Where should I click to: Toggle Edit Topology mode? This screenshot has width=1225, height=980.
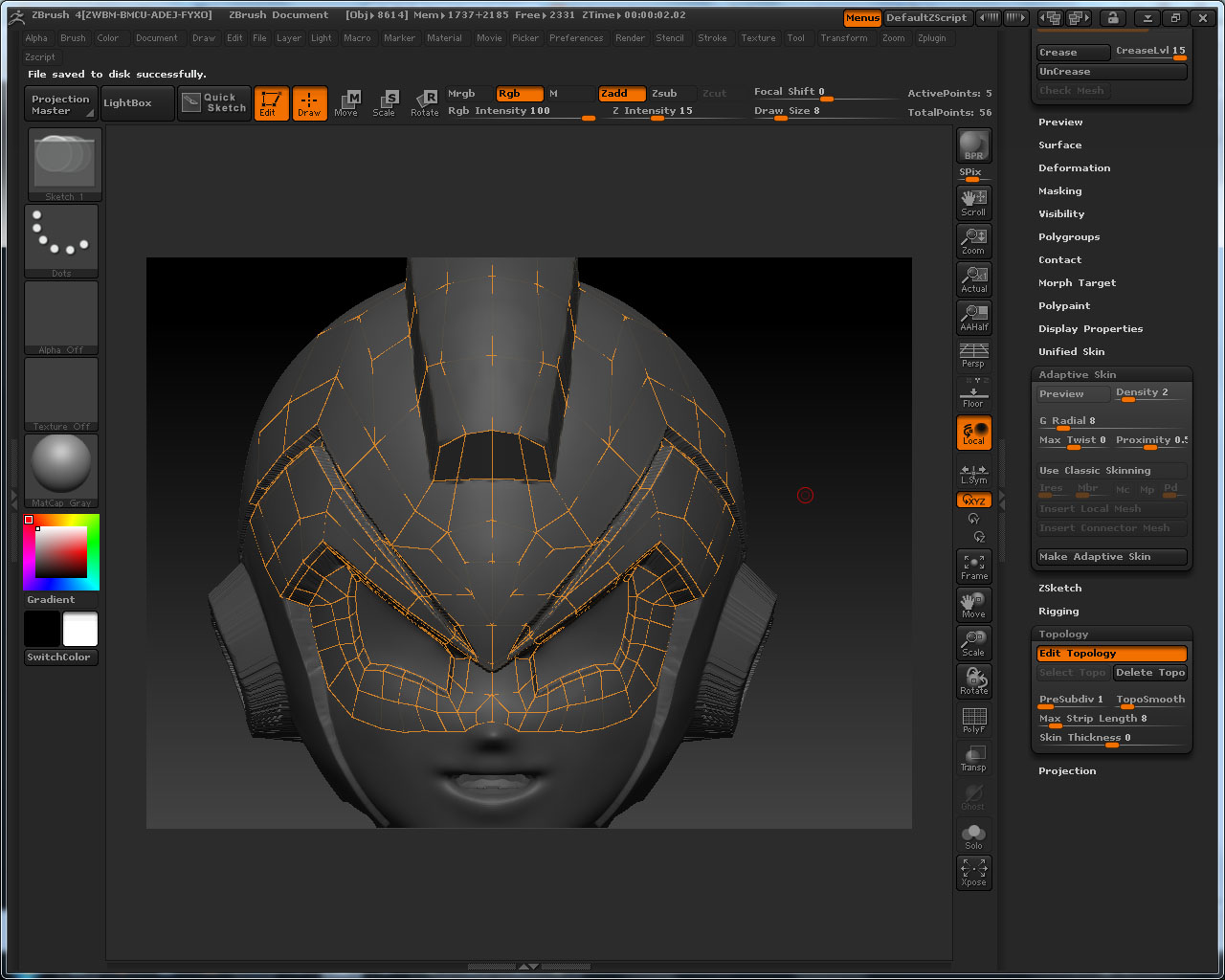pyautogui.click(x=1111, y=654)
